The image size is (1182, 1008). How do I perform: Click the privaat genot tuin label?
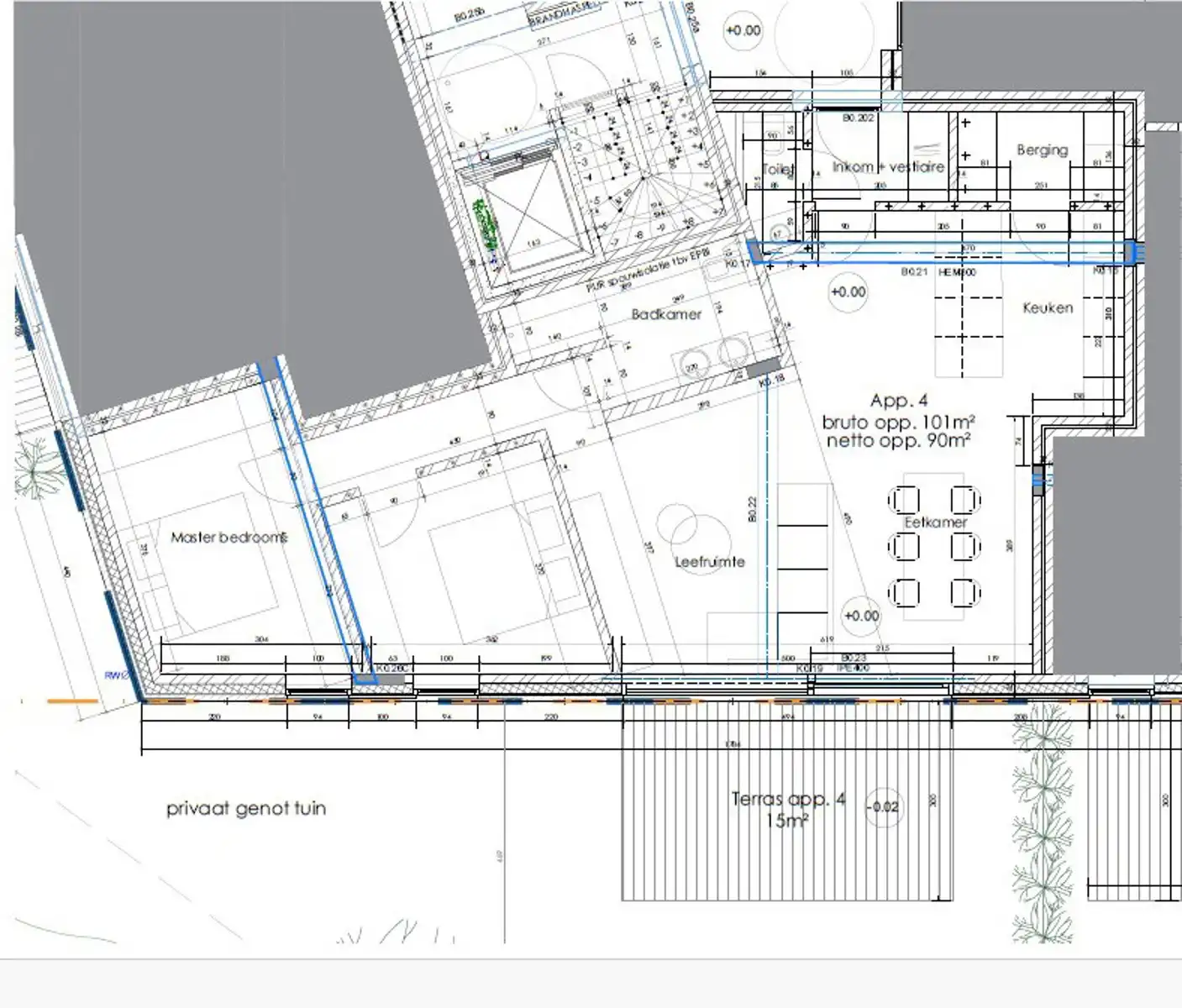coord(248,809)
